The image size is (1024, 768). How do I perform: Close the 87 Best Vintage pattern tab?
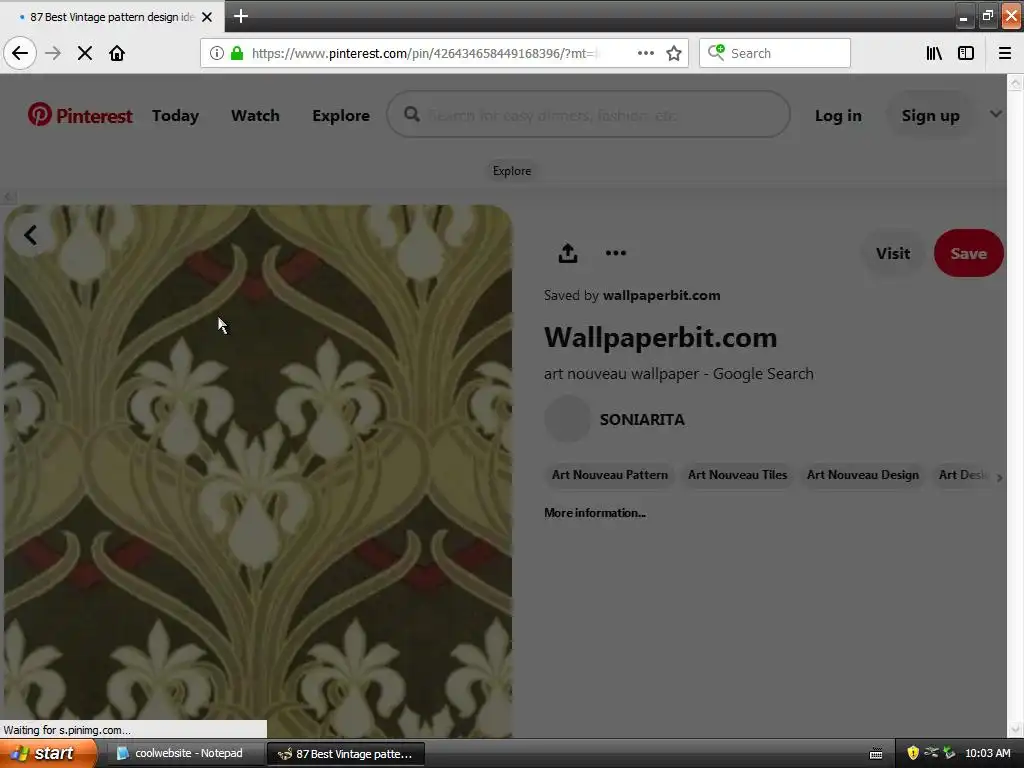pos(207,17)
